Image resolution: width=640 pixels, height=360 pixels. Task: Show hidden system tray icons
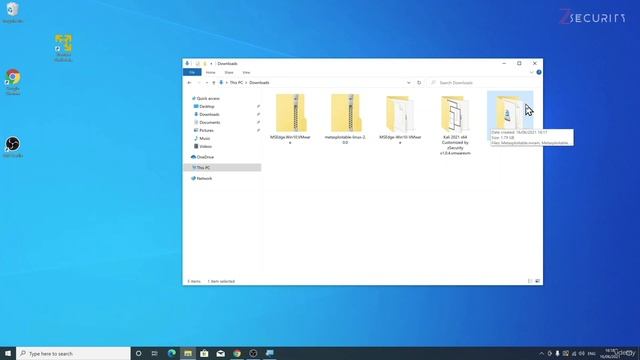point(542,353)
